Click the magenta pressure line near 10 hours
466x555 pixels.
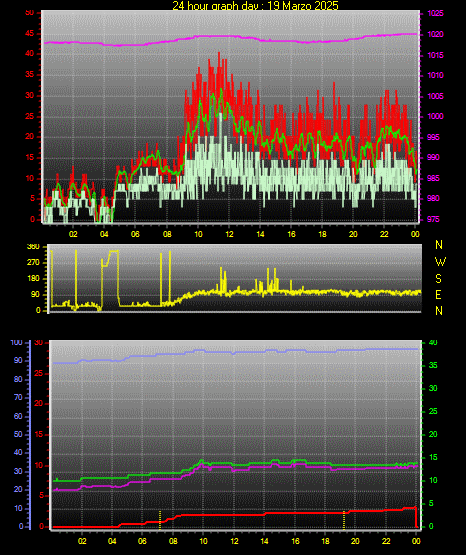tap(198, 36)
